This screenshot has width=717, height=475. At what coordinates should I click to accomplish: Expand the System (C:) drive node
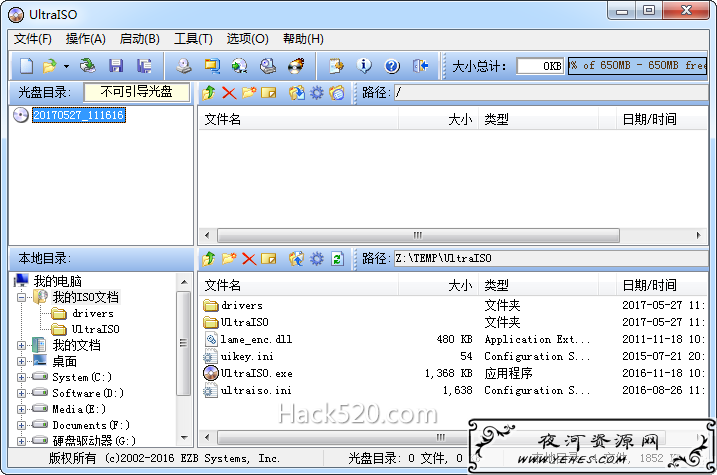(21, 378)
